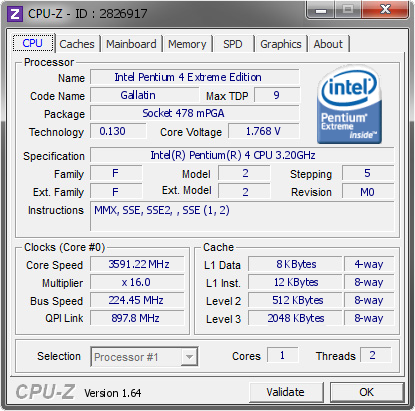
Task: Minimize the CPU-Z window
Action: pyautogui.click(x=321, y=10)
